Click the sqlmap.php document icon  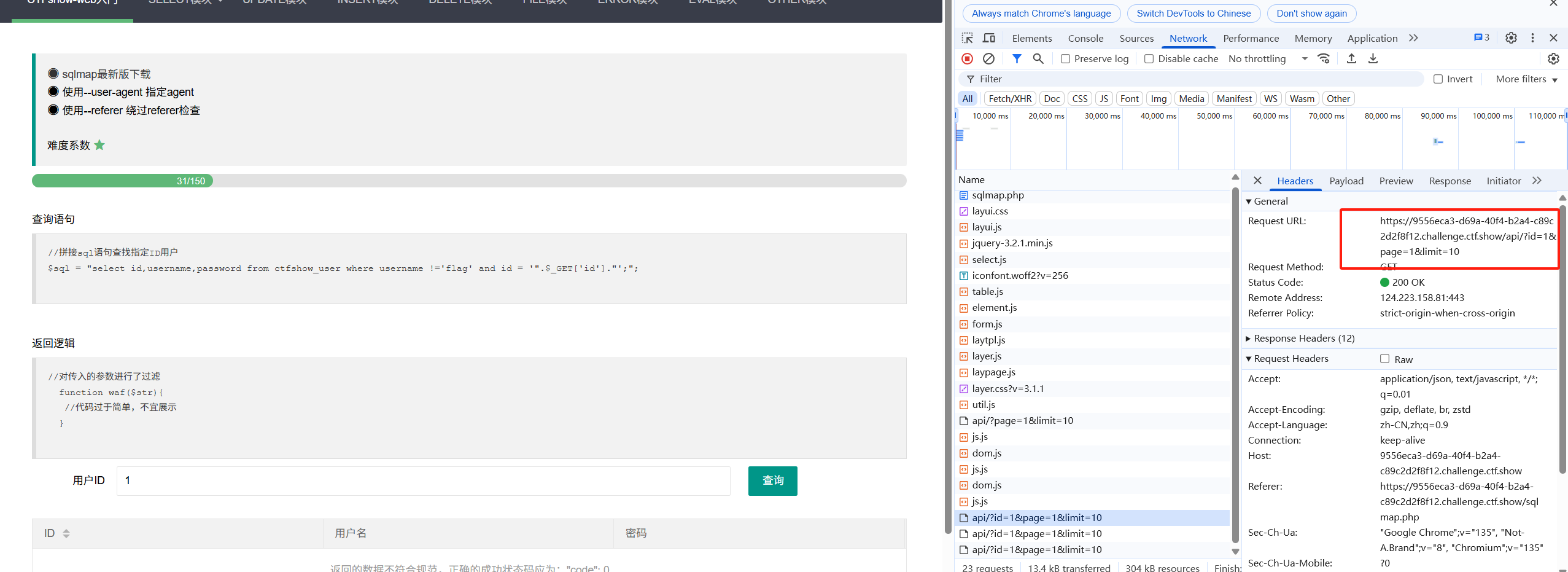964,195
